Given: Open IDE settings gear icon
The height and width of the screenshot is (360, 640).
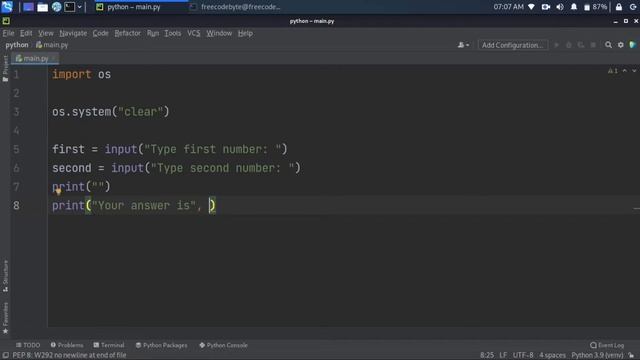Looking at the screenshot, I should 620,45.
